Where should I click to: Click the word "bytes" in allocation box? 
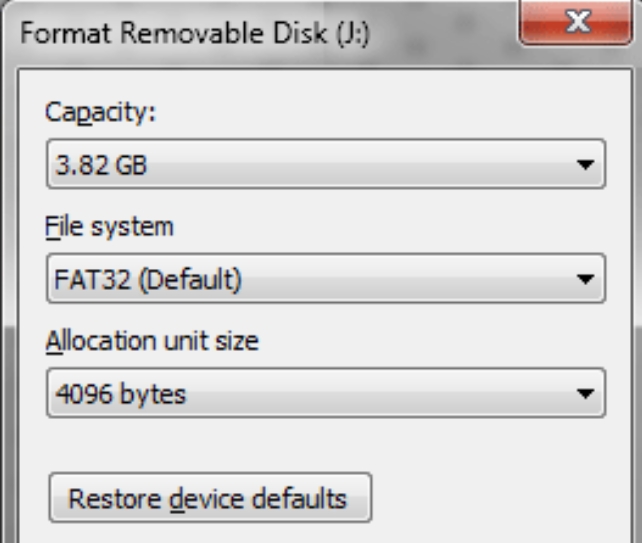[152, 395]
